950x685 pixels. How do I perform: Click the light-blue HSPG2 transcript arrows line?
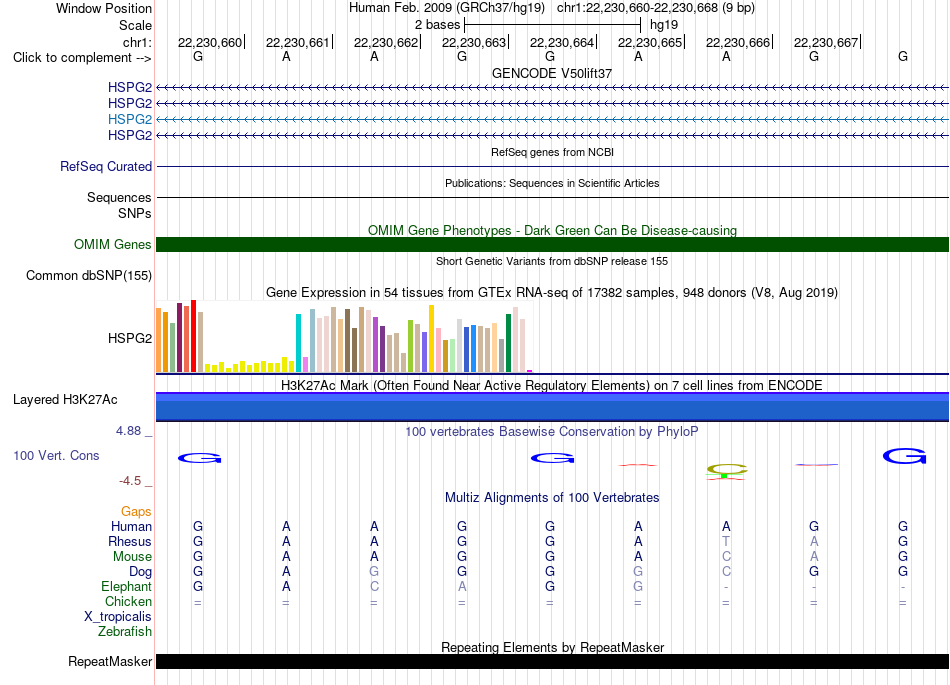click(x=552, y=119)
